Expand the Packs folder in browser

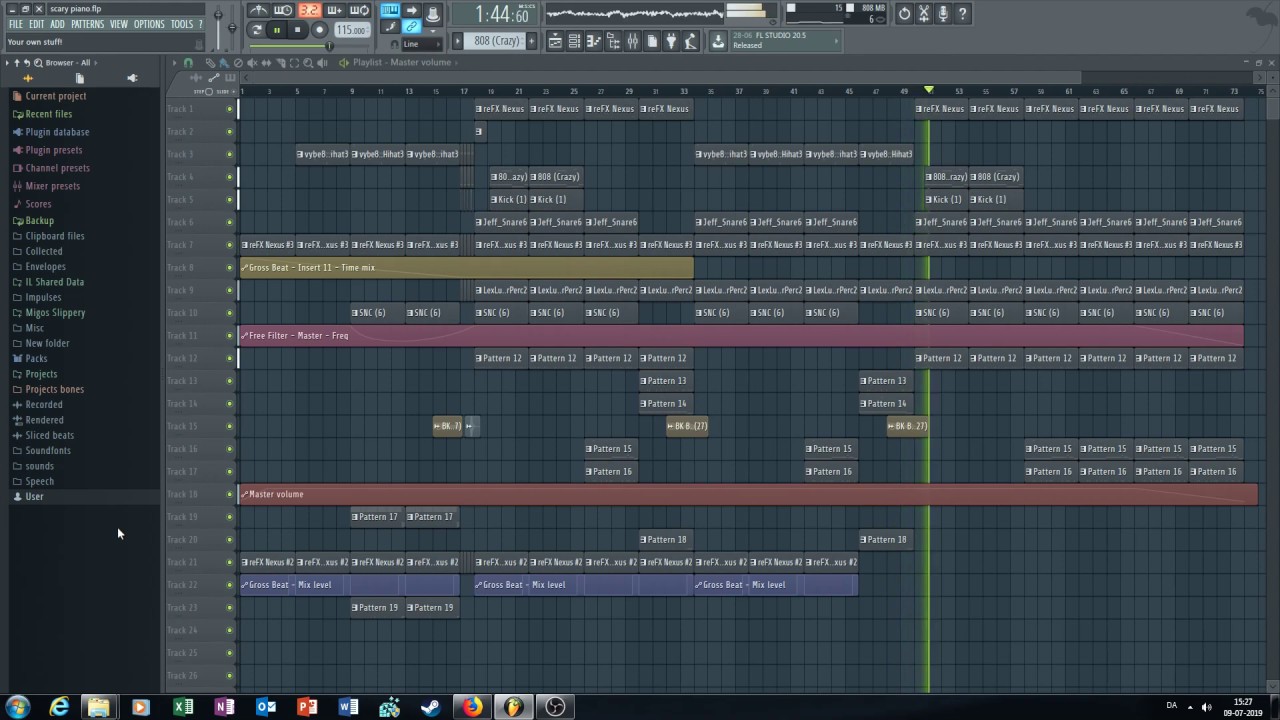[30, 358]
